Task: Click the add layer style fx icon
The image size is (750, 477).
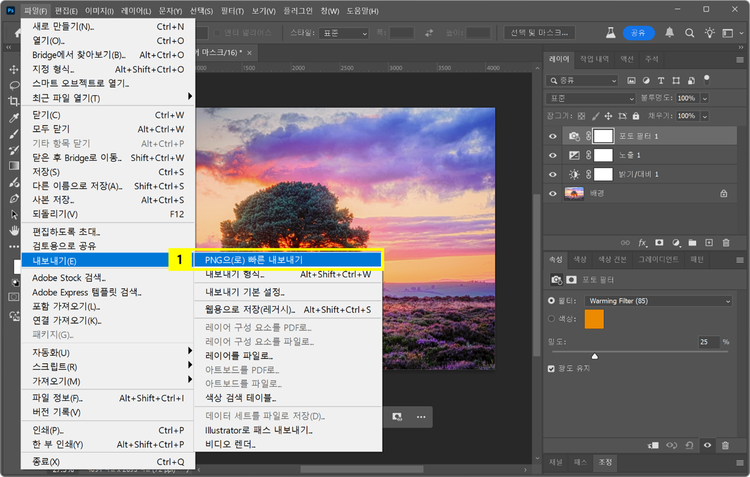Action: (x=644, y=242)
